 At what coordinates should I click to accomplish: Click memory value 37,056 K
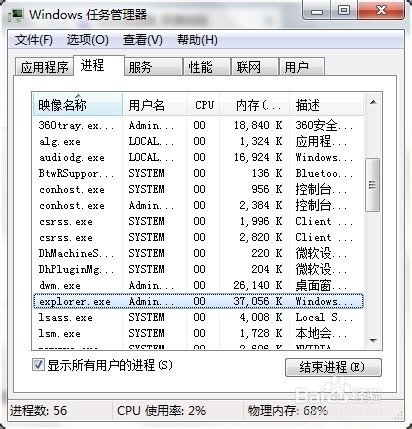coord(258,301)
